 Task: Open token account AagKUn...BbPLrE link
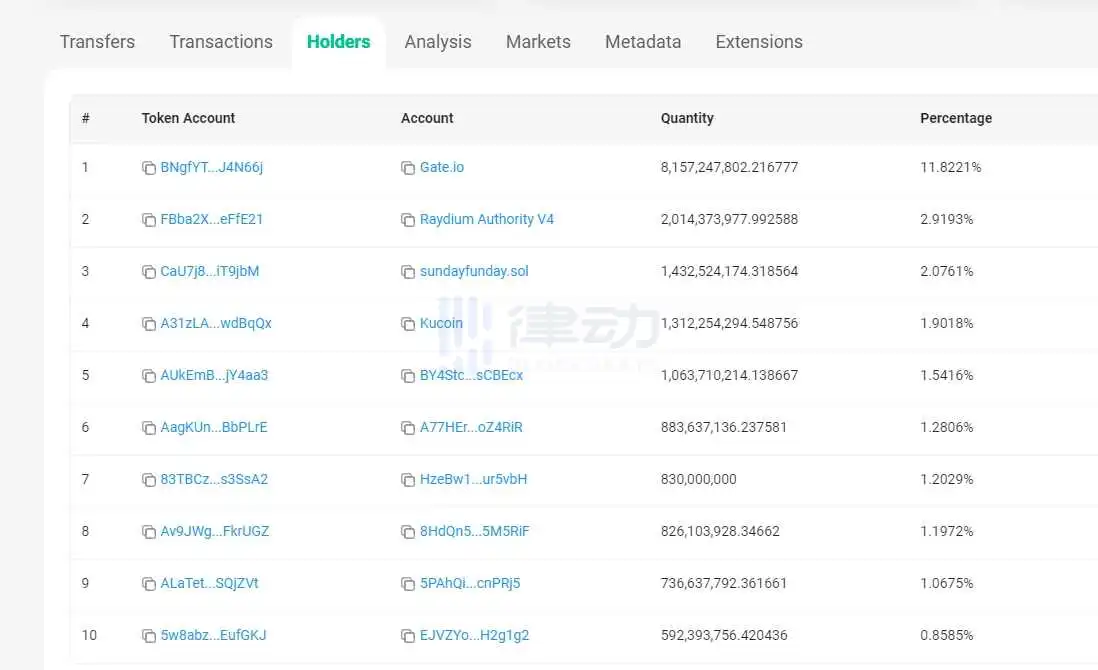214,427
